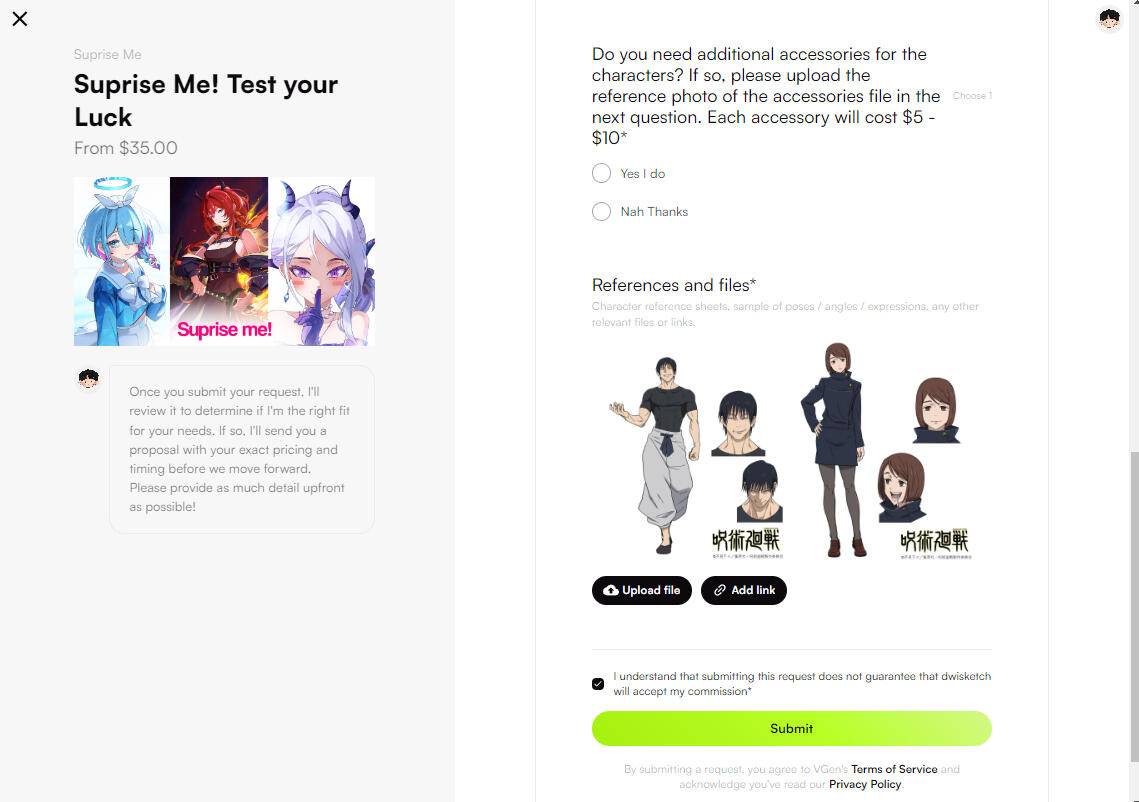Uncheck the commission acknowledgement checkbox

click(598, 684)
